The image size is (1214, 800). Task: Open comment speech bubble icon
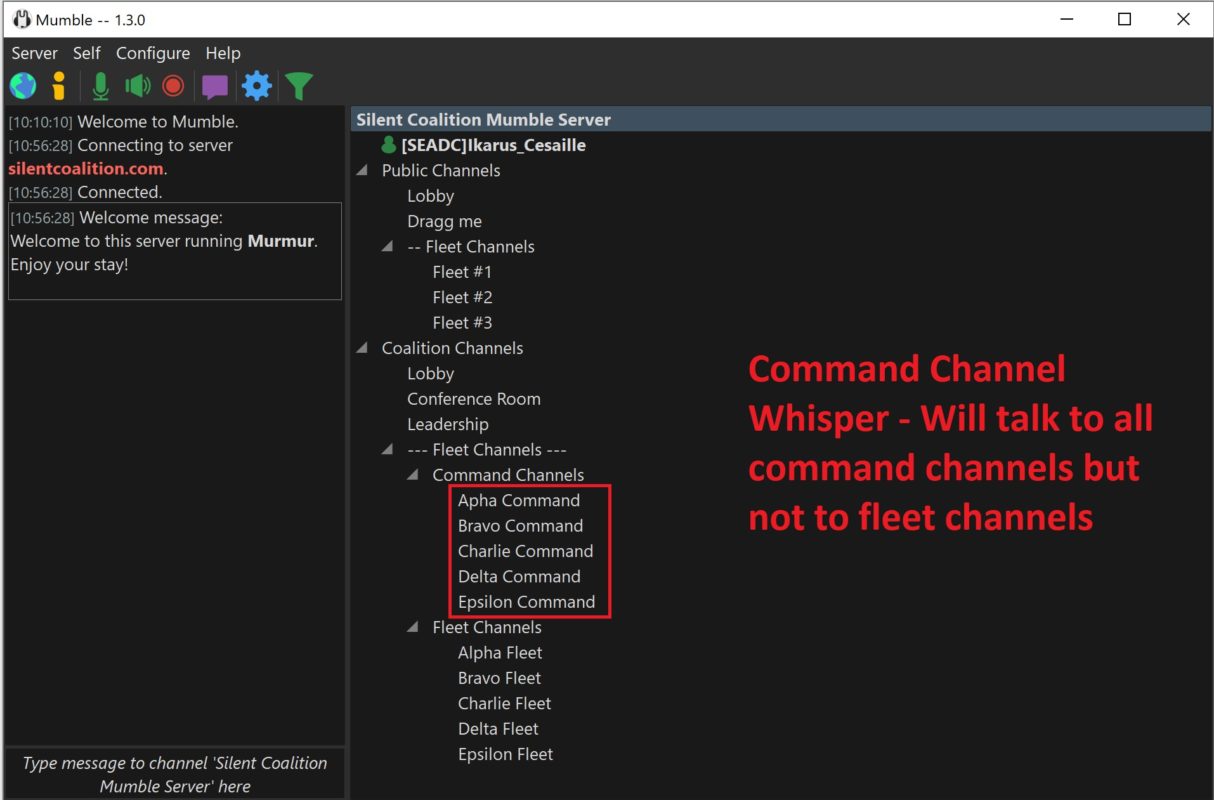[x=215, y=87]
